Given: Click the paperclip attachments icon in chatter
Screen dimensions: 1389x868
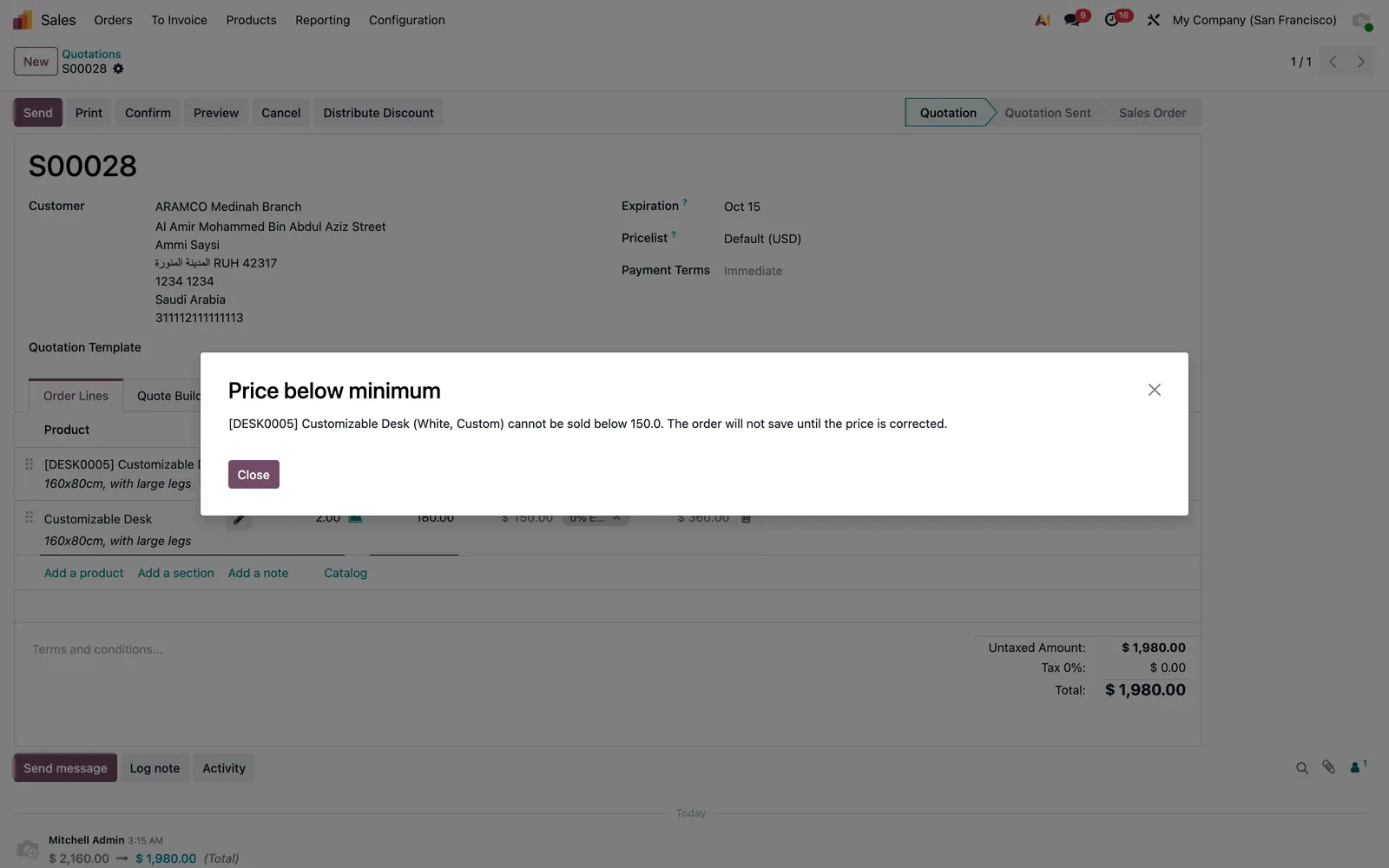Looking at the screenshot, I should pyautogui.click(x=1328, y=767).
